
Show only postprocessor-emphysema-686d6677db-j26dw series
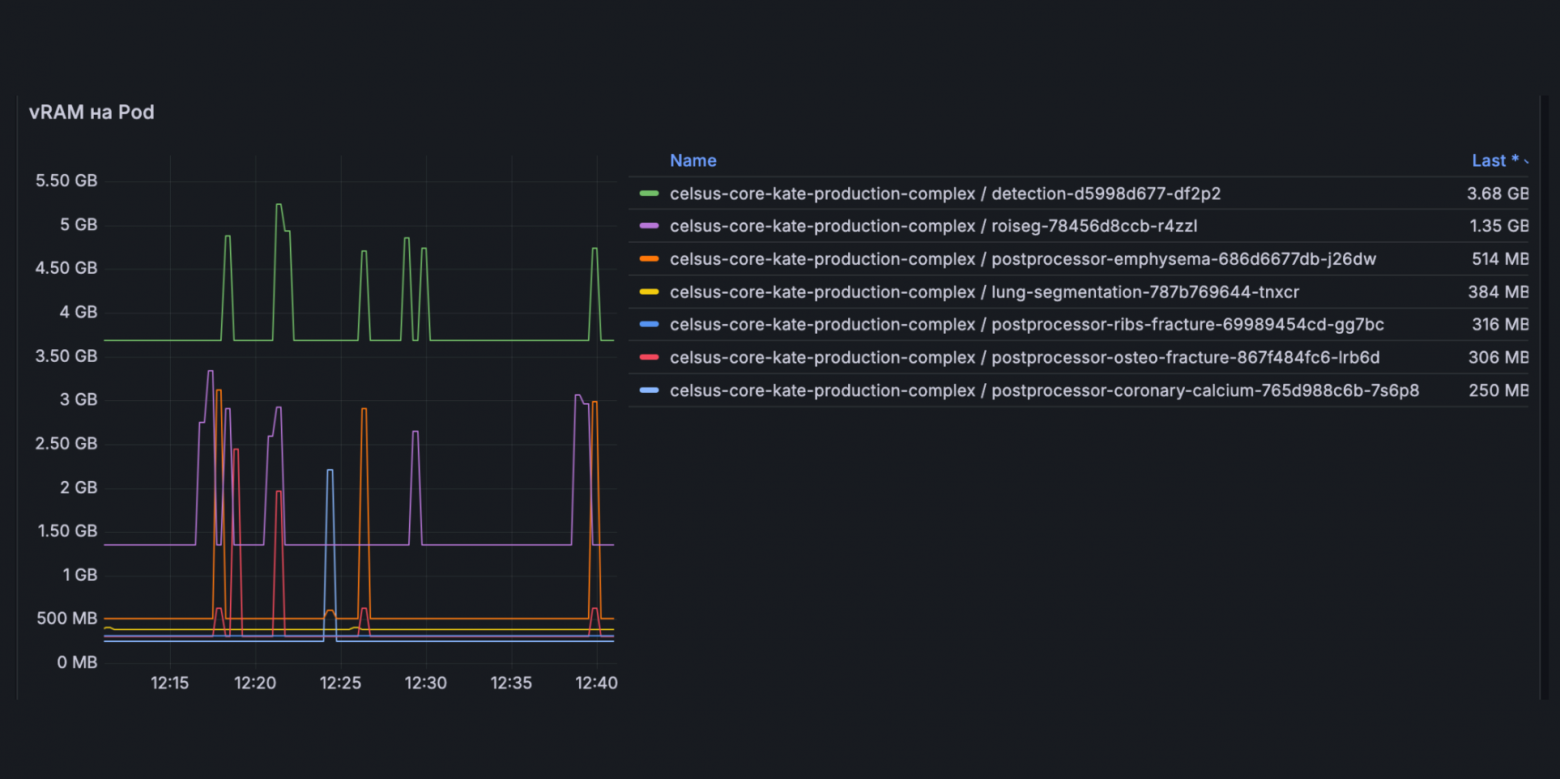[x=1023, y=259]
